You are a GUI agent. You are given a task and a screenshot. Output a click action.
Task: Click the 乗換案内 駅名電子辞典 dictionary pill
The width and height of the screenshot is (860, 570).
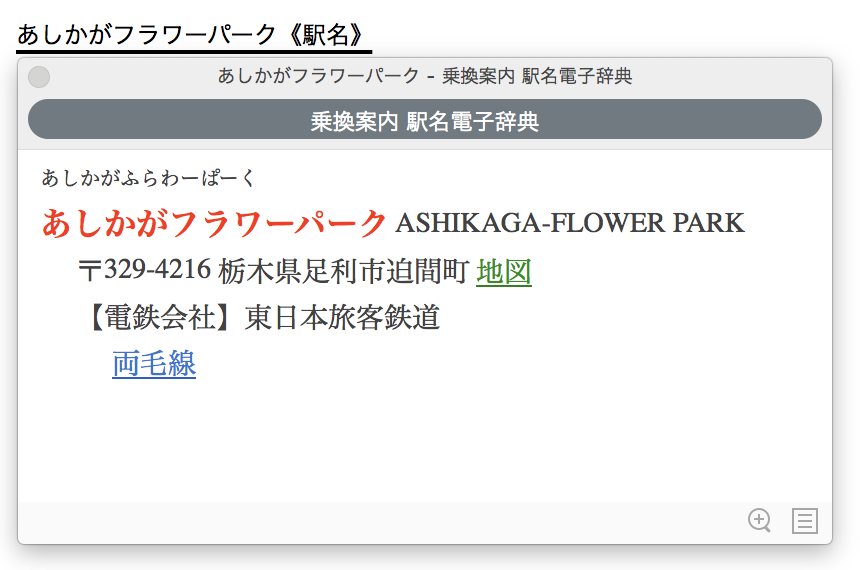point(425,120)
